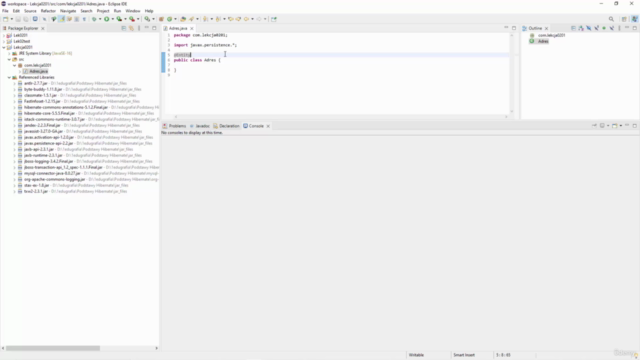Click the Next Annotation toolbar icon
Image resolution: width=640 pixels, height=360 pixels.
click(205, 19)
